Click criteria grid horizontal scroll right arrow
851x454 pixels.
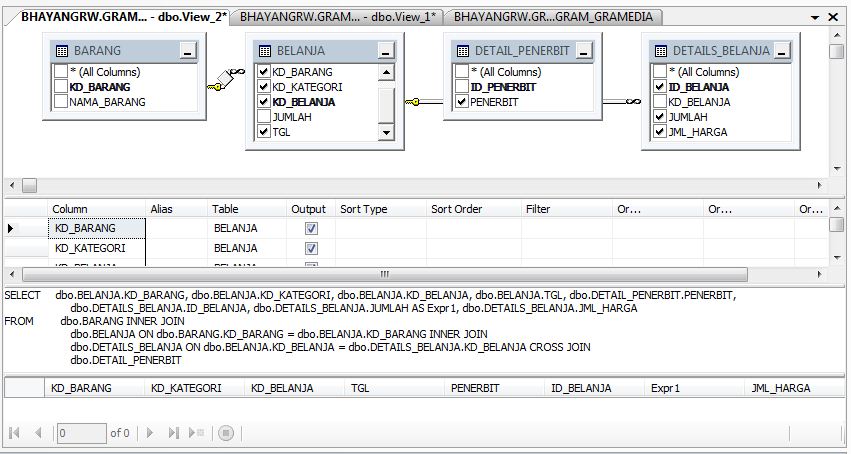tap(820, 274)
